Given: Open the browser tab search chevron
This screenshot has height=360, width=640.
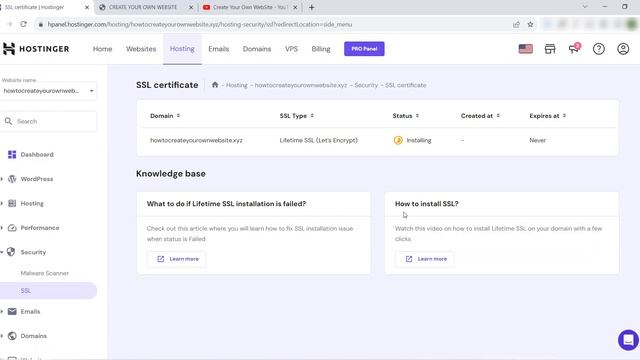Looking at the screenshot, I should (x=584, y=7).
